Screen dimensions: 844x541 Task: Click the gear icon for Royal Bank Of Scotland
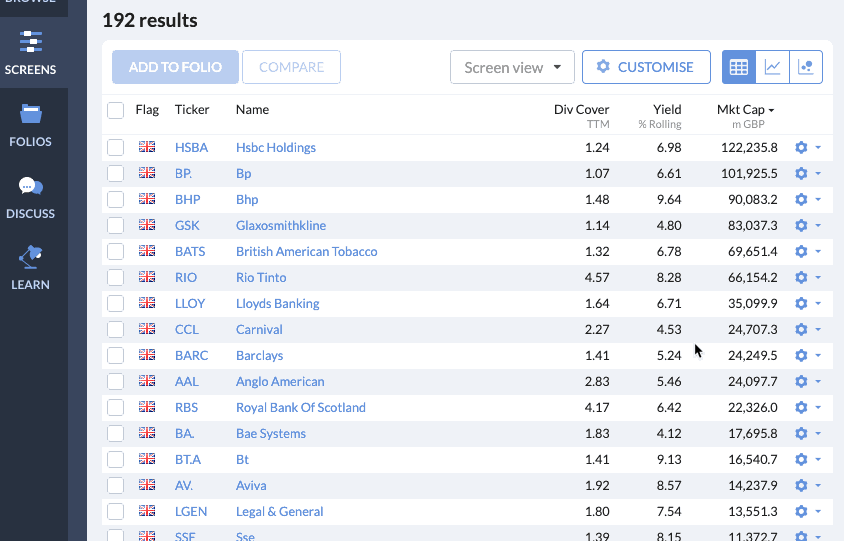tap(801, 407)
